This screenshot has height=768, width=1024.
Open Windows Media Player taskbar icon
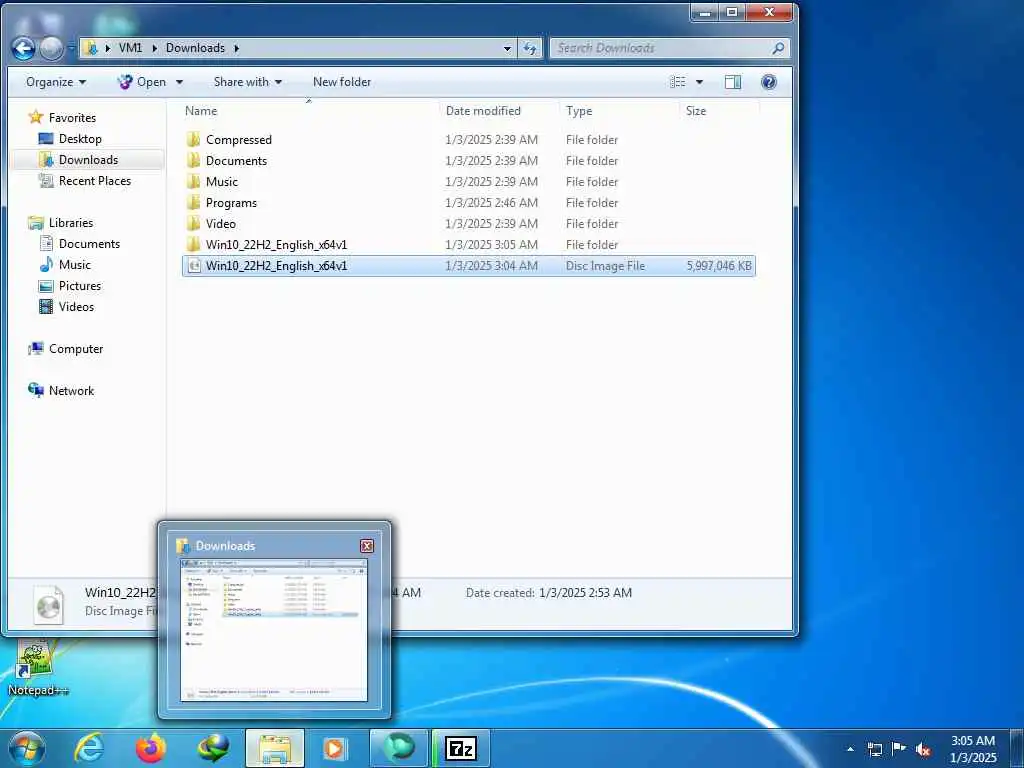336,748
